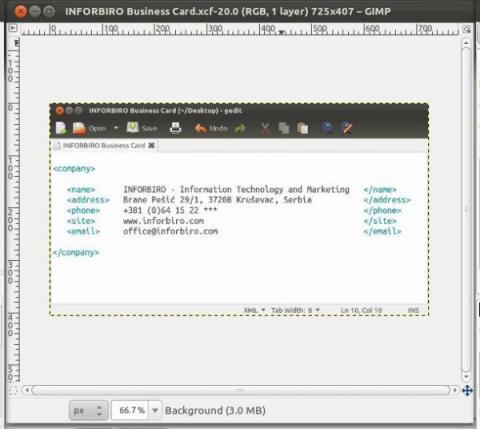Click the printer icon in gedit toolbar
The height and width of the screenshot is (429, 480).
tap(175, 128)
